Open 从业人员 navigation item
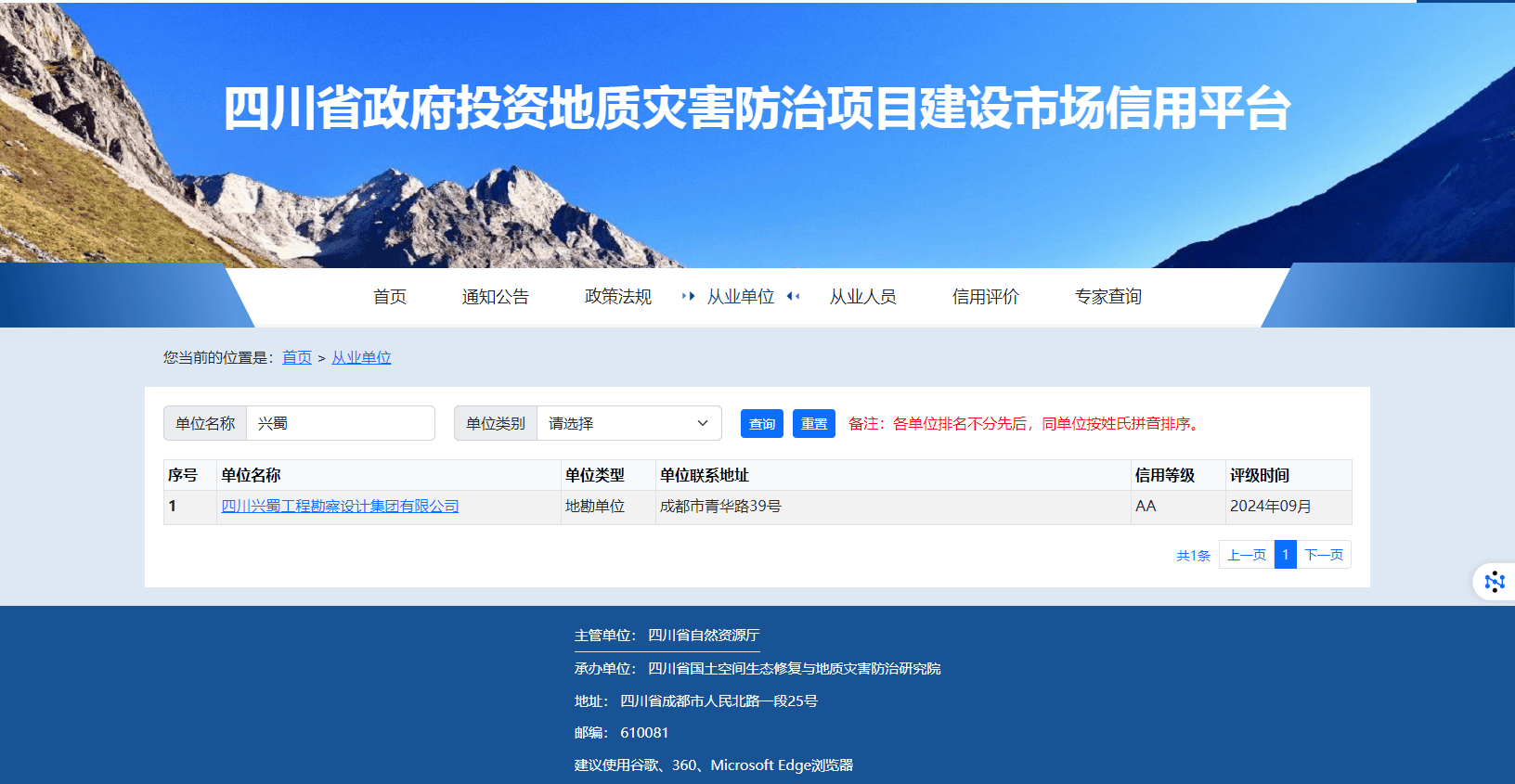The image size is (1515, 784). [x=862, y=297]
